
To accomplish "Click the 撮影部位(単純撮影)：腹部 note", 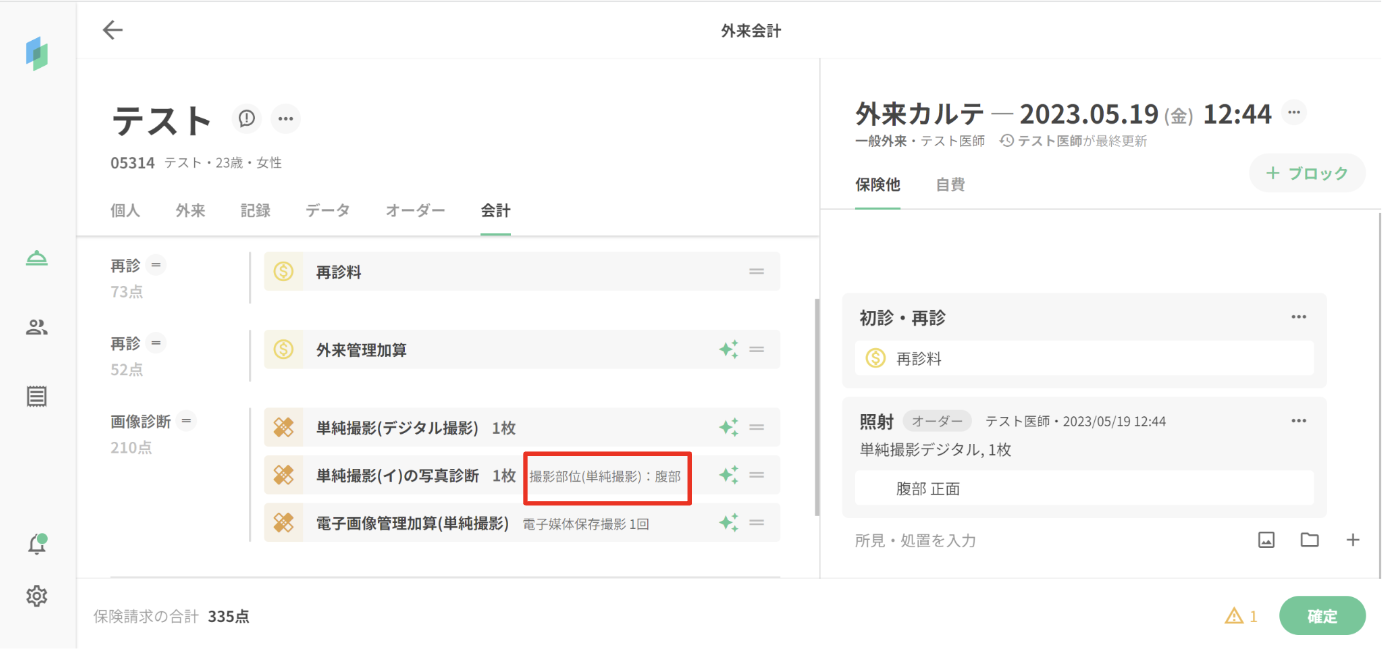I will 605,476.
